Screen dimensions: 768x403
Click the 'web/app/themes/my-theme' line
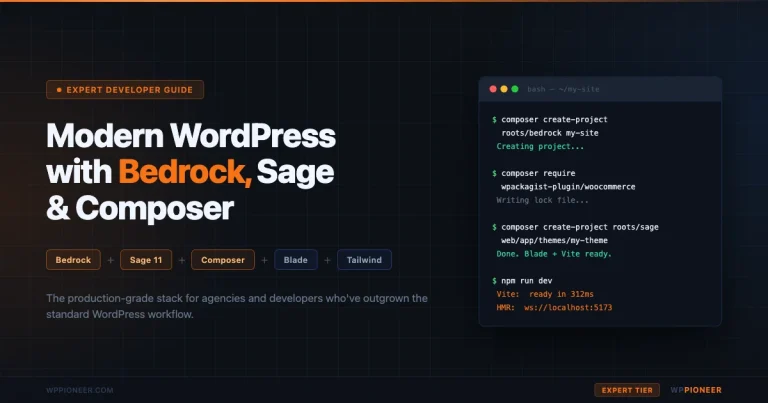tap(554, 240)
